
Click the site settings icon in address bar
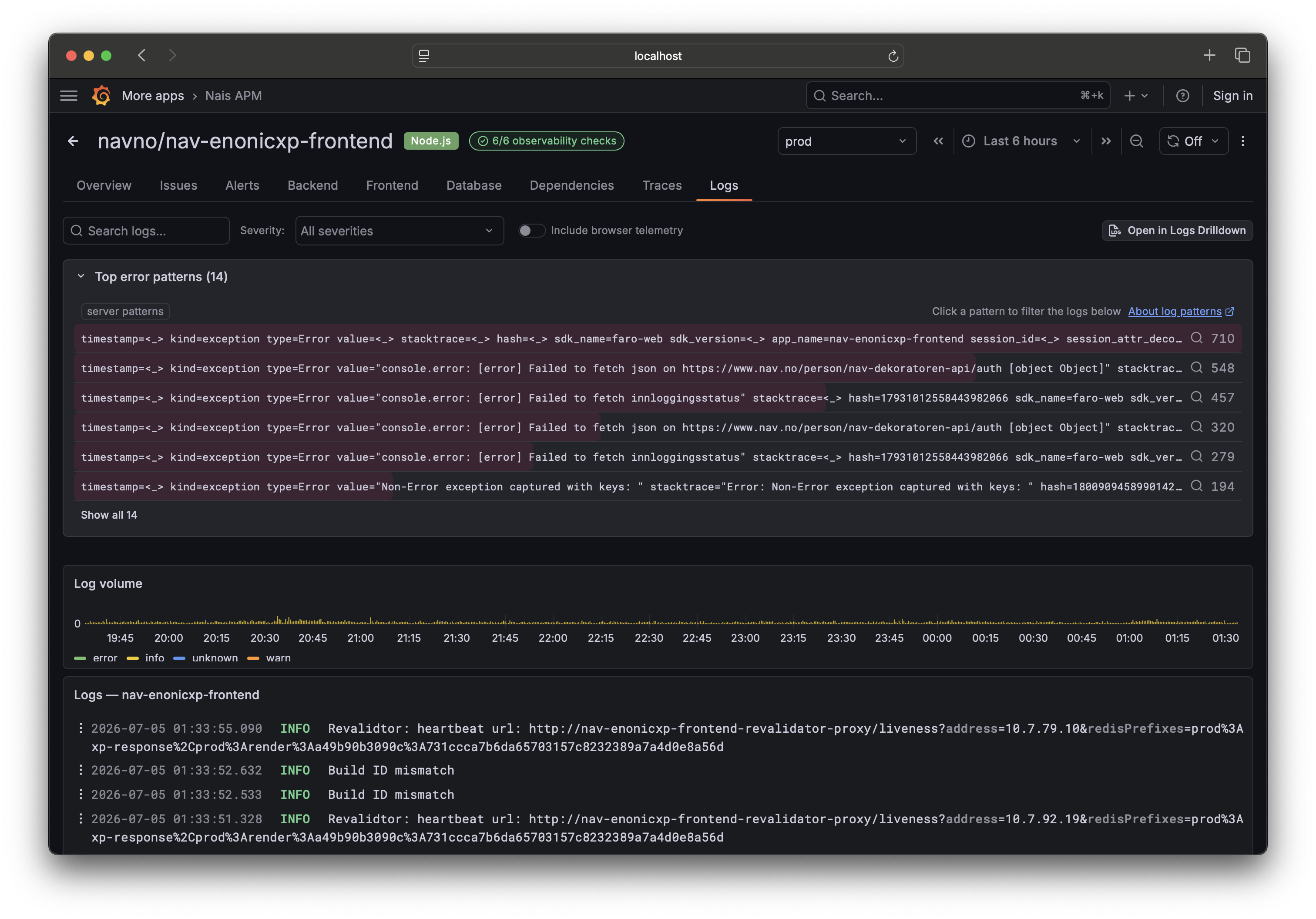pyautogui.click(x=424, y=56)
